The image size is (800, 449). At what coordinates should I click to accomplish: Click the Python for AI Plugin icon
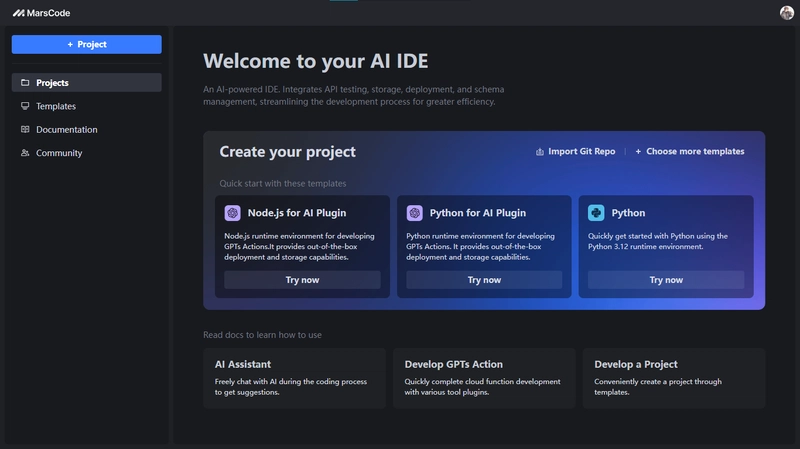click(x=415, y=213)
